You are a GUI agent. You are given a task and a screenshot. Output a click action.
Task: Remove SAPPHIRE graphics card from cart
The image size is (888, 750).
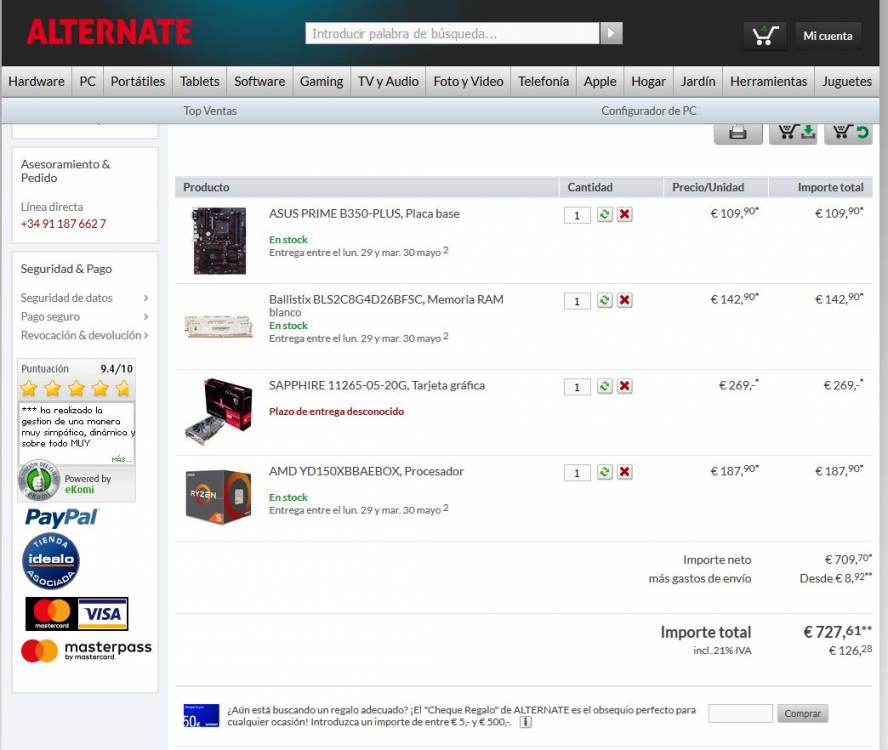pyautogui.click(x=625, y=386)
